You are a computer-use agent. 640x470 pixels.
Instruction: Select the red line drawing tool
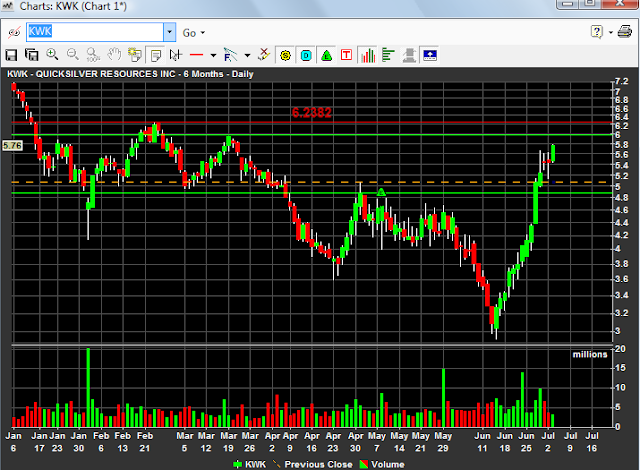coord(196,55)
